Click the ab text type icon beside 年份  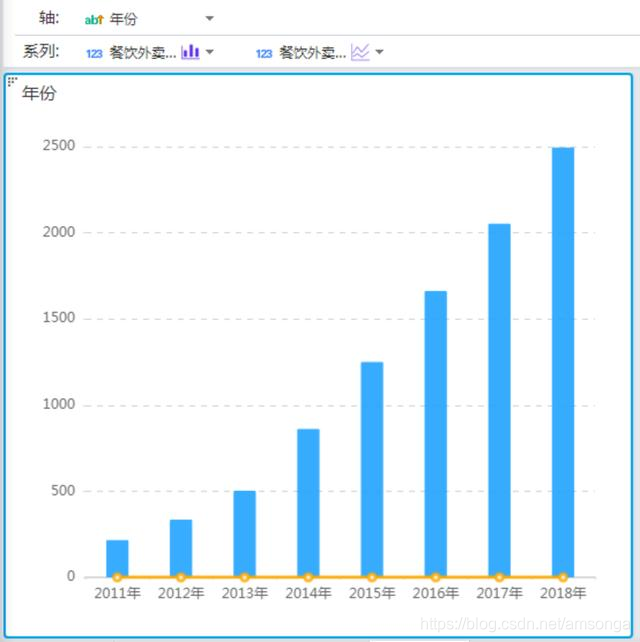coord(94,19)
